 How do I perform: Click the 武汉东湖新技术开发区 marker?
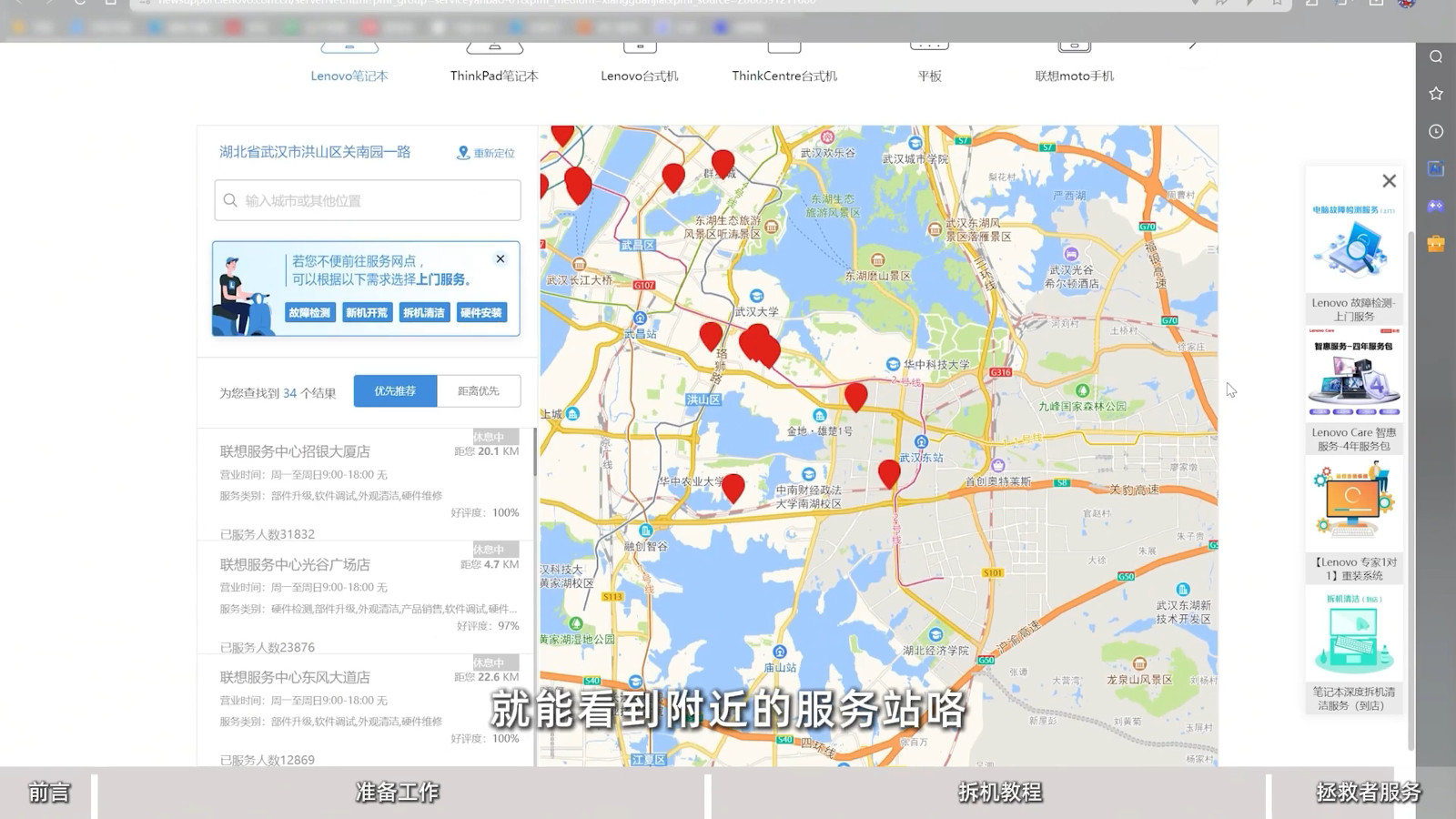point(1183,590)
